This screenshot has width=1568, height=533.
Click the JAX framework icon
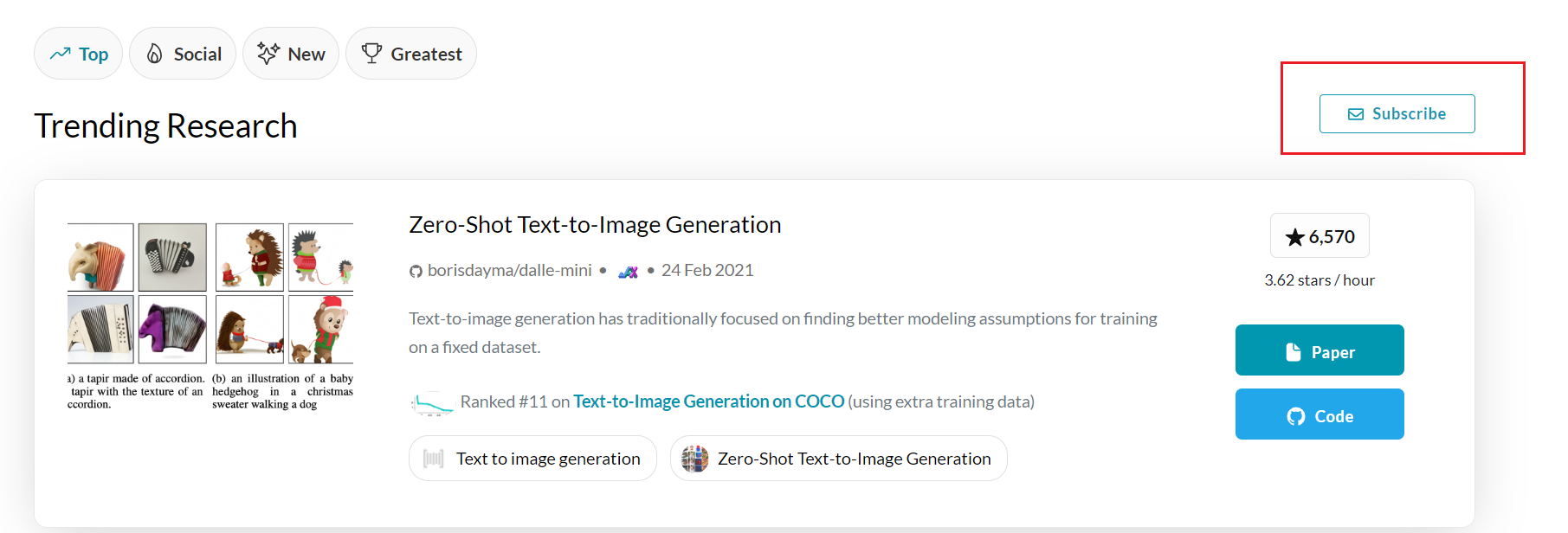(x=628, y=272)
